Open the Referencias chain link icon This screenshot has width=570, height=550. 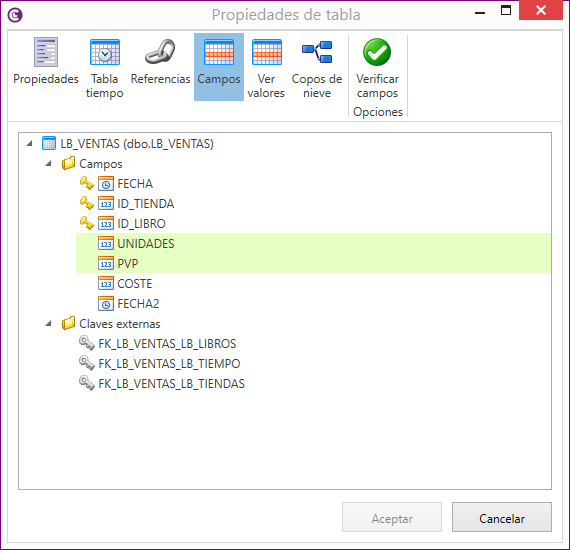(x=160, y=51)
